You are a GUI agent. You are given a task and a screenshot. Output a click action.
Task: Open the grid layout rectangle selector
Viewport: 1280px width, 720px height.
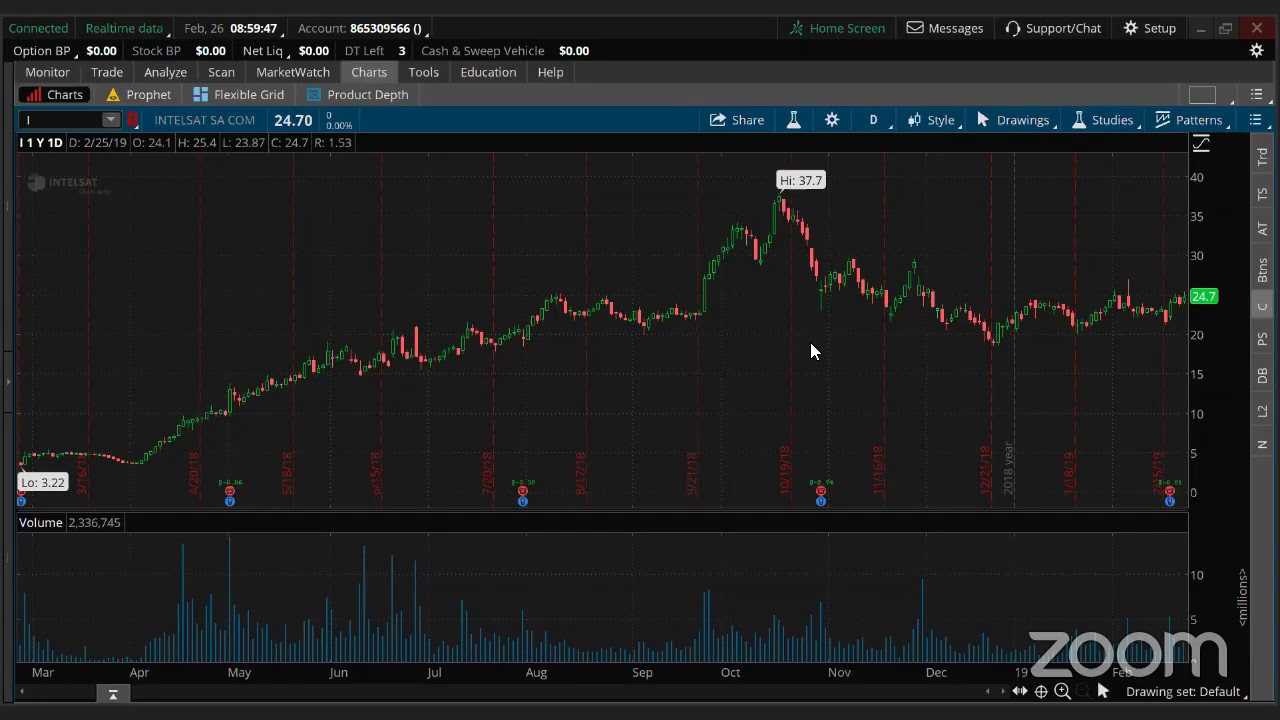(1202, 95)
